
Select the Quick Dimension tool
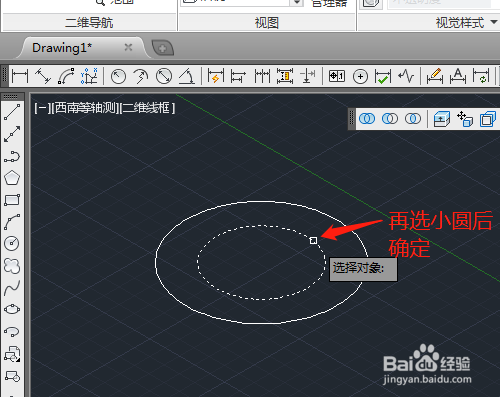(x=215, y=76)
